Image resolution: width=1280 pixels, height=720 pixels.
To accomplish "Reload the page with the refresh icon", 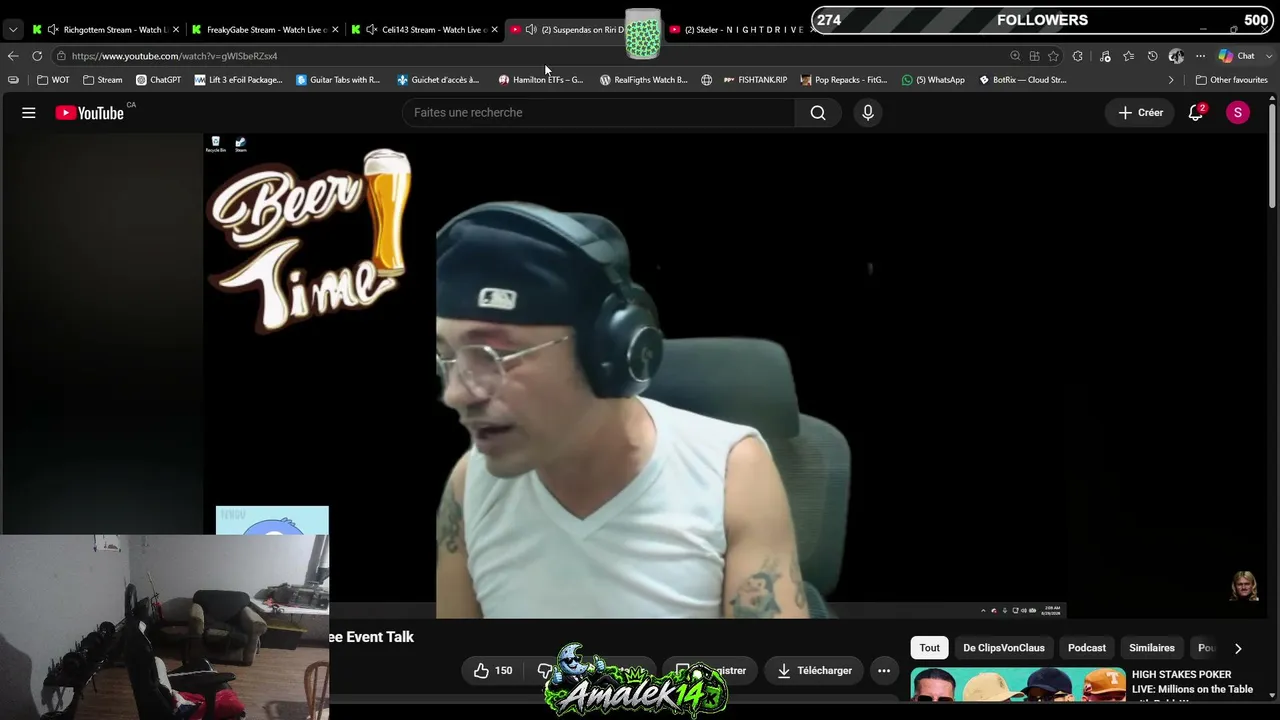I will [x=37, y=56].
